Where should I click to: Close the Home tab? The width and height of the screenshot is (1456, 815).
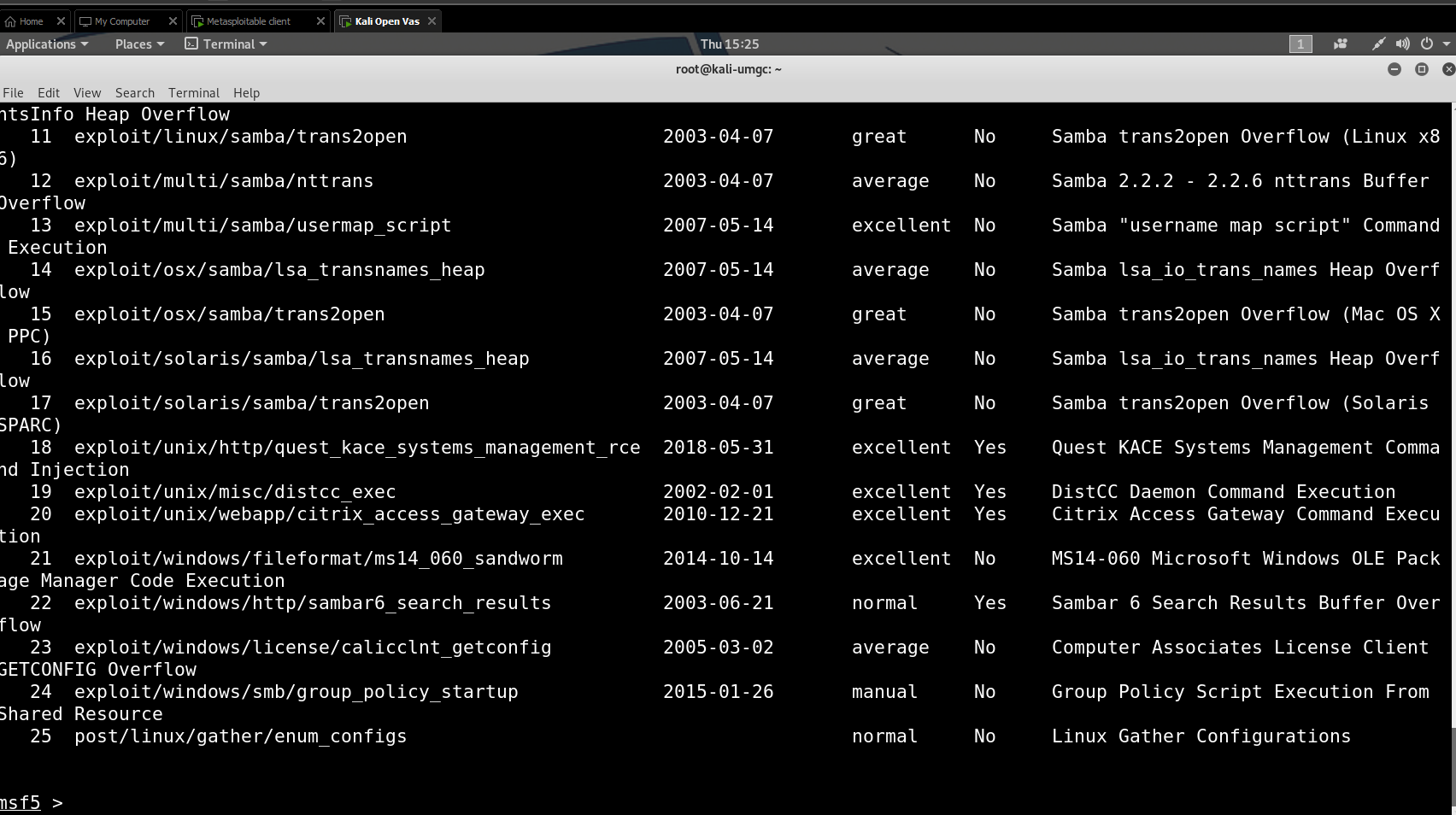(x=61, y=21)
